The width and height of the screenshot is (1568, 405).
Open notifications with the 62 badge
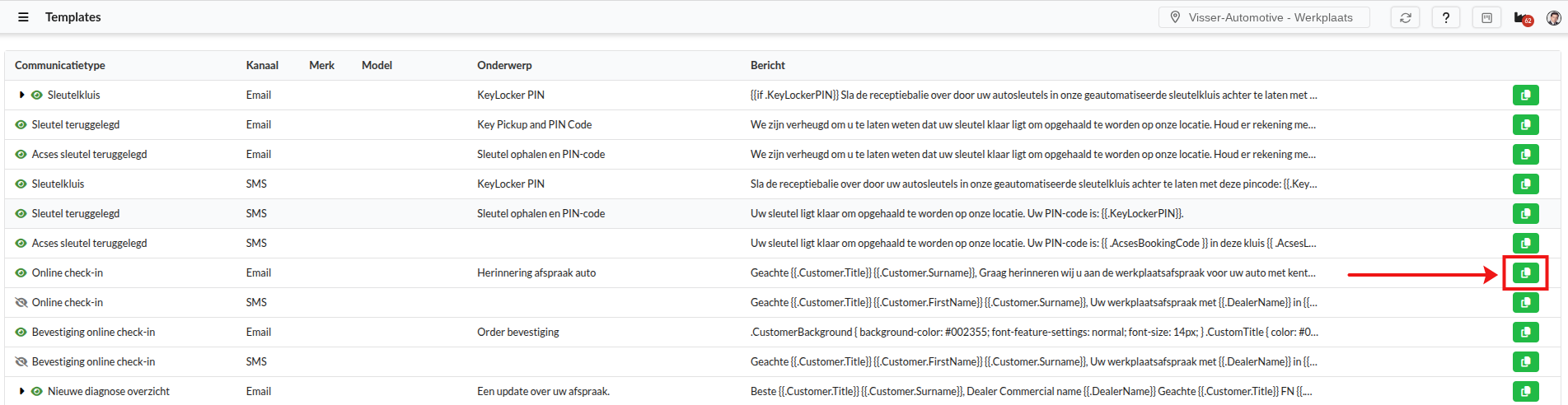1522,18
